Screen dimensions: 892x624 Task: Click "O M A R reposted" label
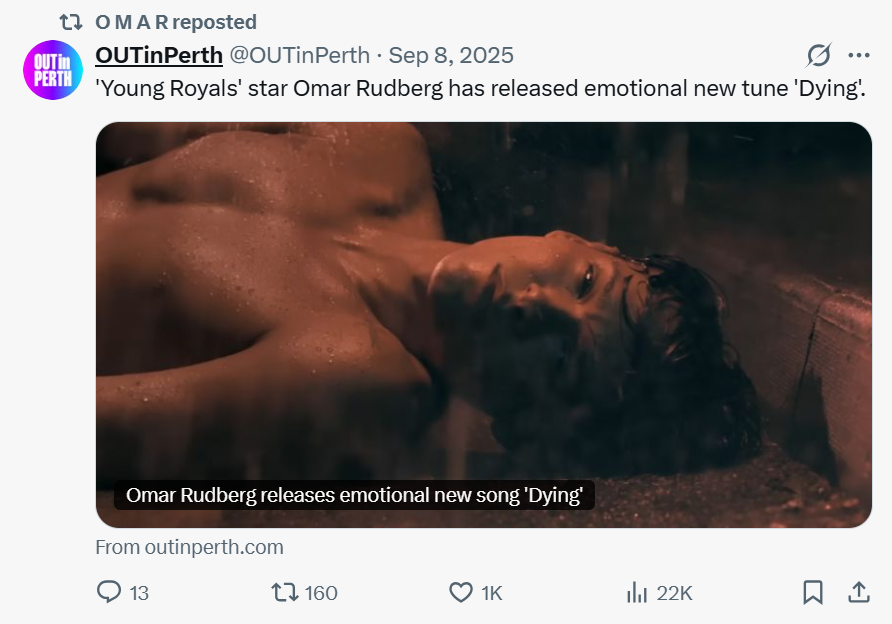pos(176,21)
